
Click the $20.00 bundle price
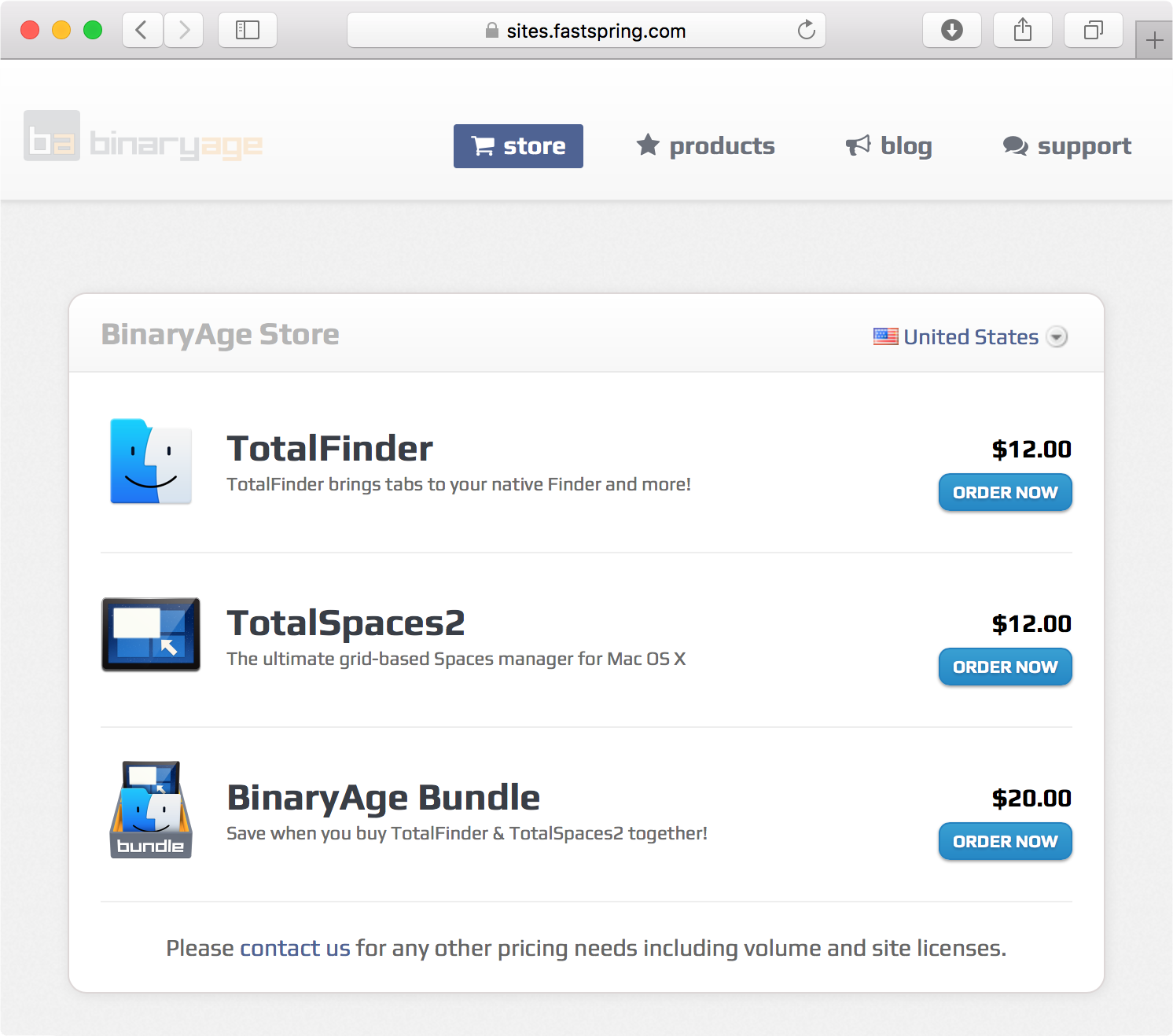(1031, 798)
